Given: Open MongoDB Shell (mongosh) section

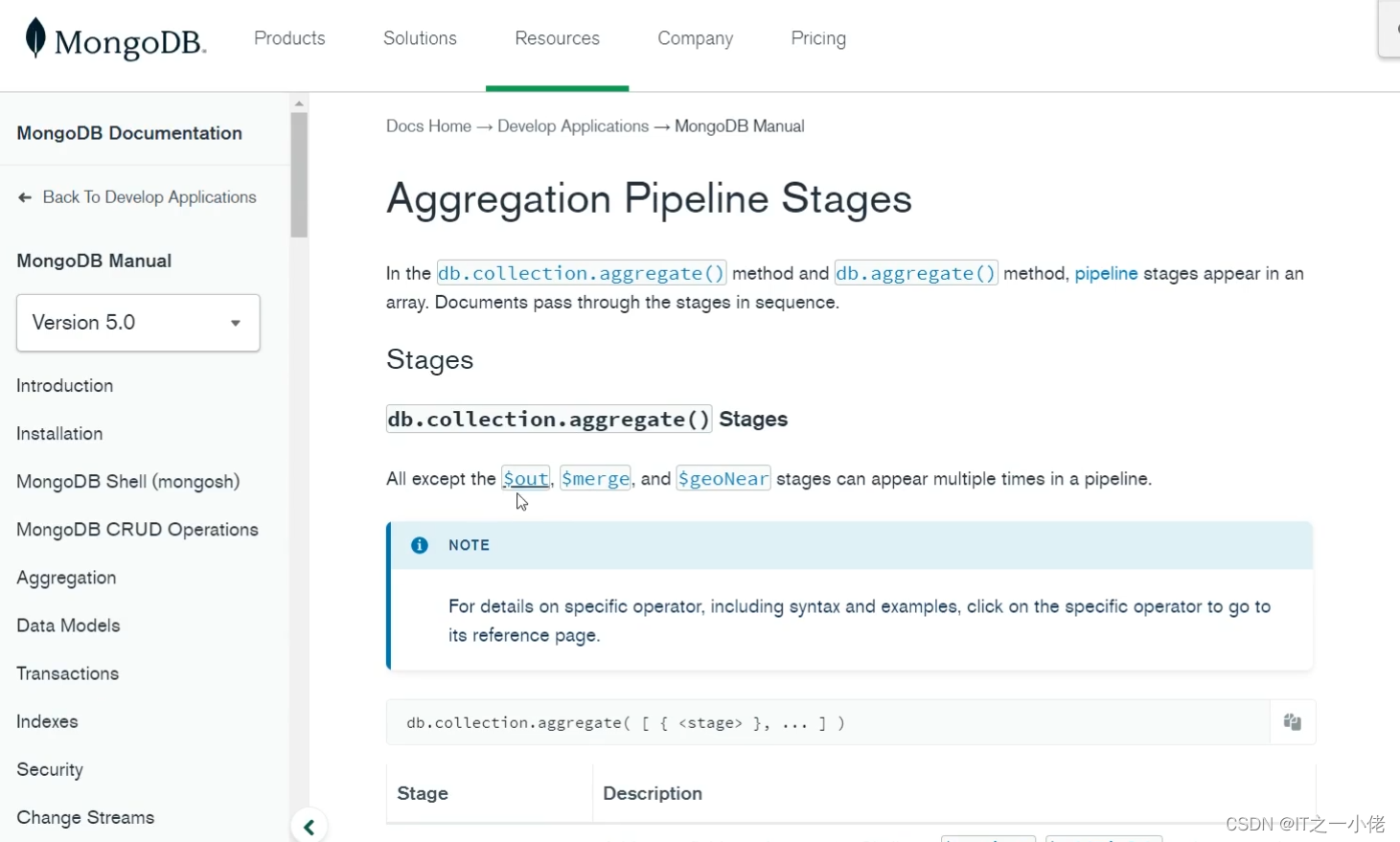Looking at the screenshot, I should [127, 482].
